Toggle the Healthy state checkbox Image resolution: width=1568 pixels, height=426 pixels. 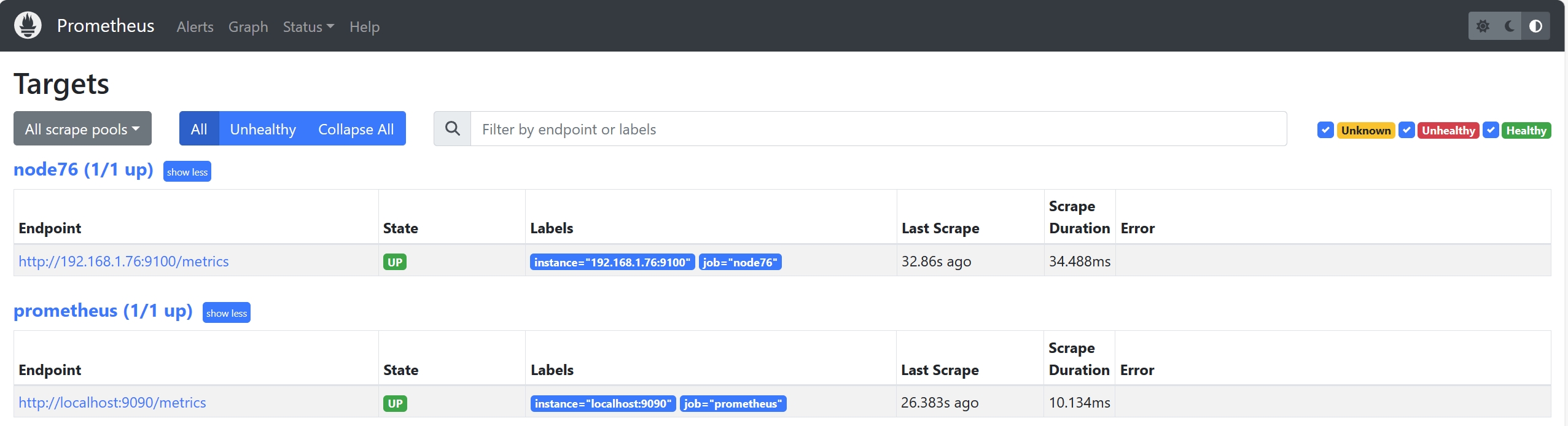coord(1491,130)
